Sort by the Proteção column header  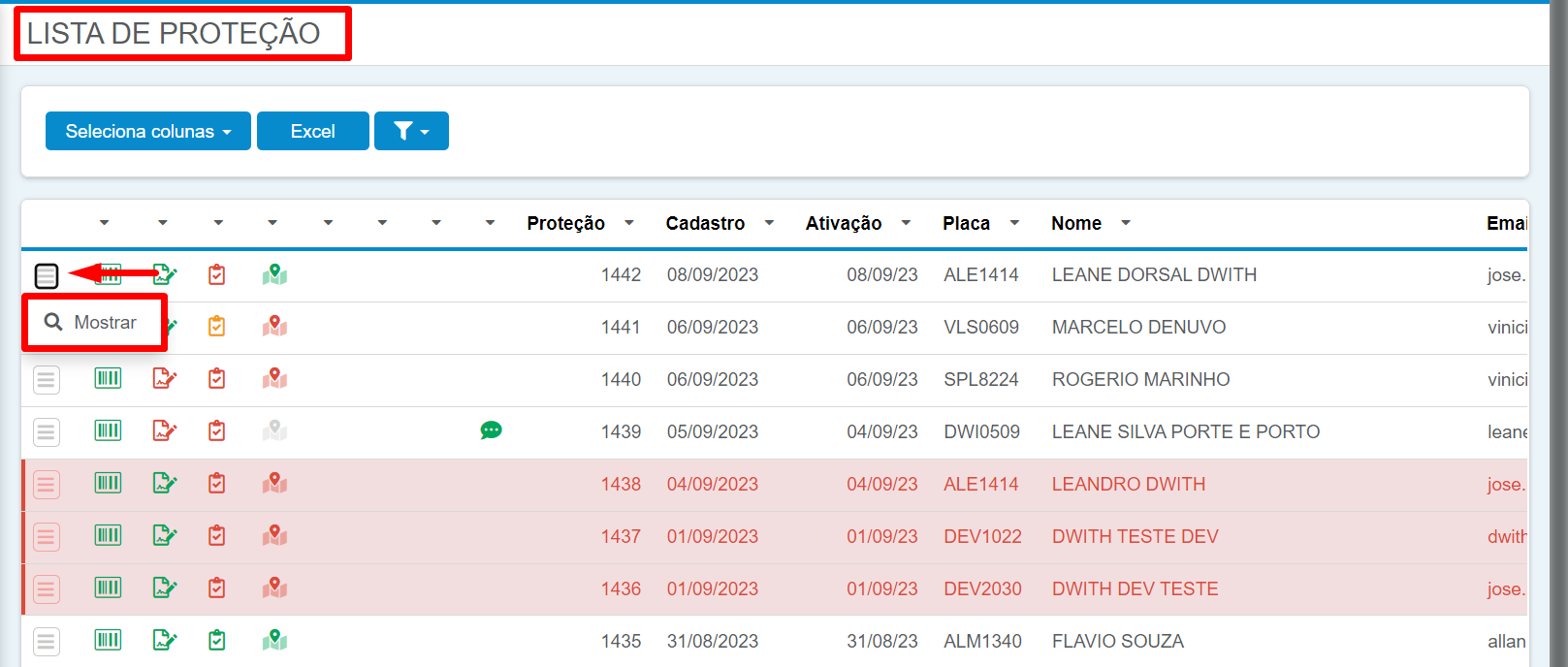(x=566, y=223)
